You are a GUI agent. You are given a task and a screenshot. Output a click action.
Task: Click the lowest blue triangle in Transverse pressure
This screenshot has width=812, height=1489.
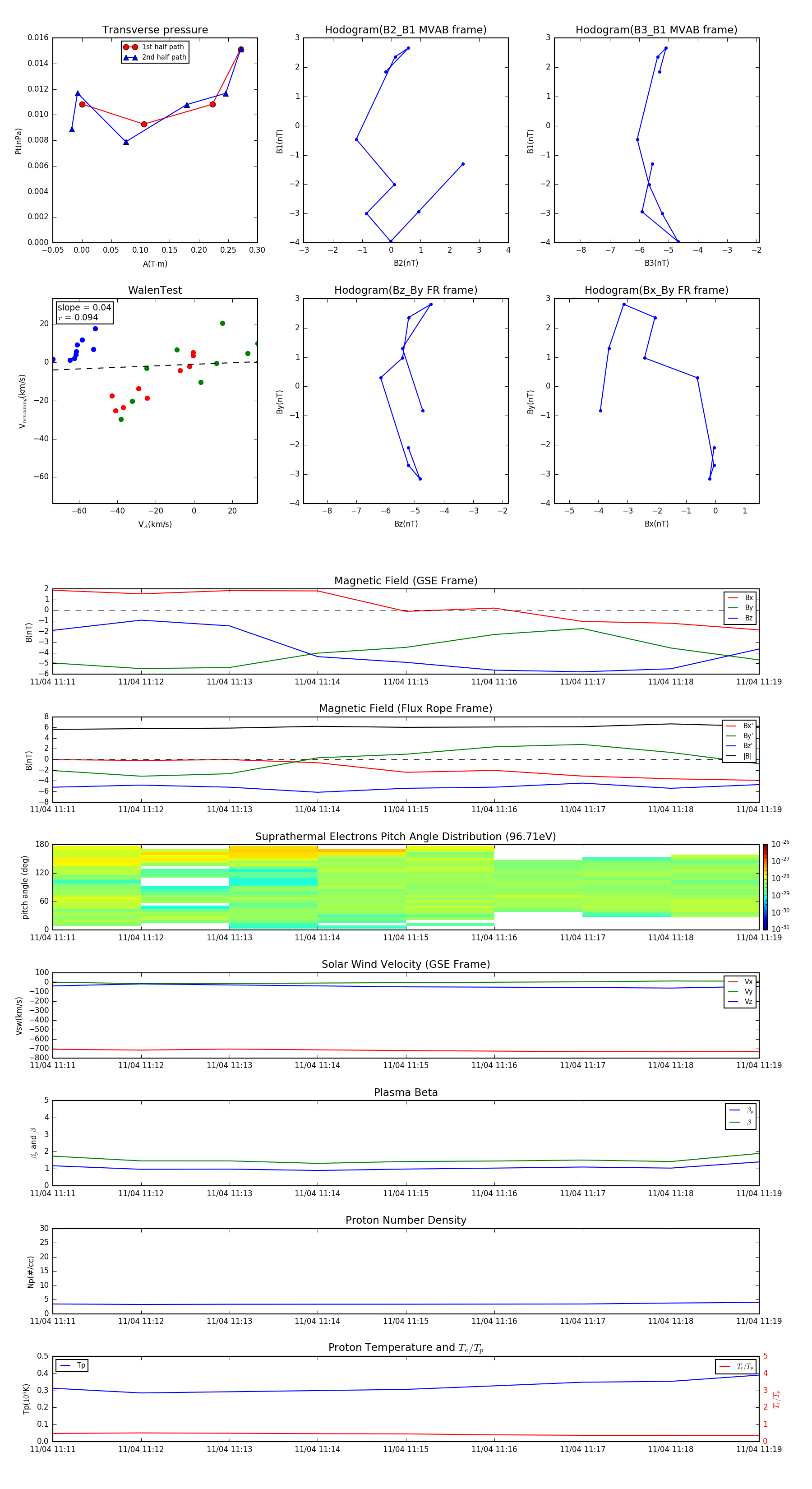click(x=126, y=142)
